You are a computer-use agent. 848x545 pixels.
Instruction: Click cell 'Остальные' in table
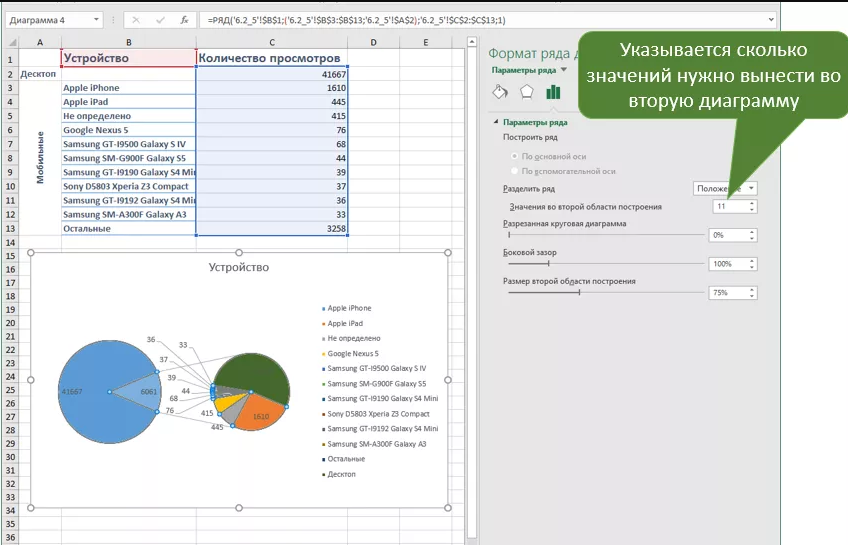click(x=129, y=228)
